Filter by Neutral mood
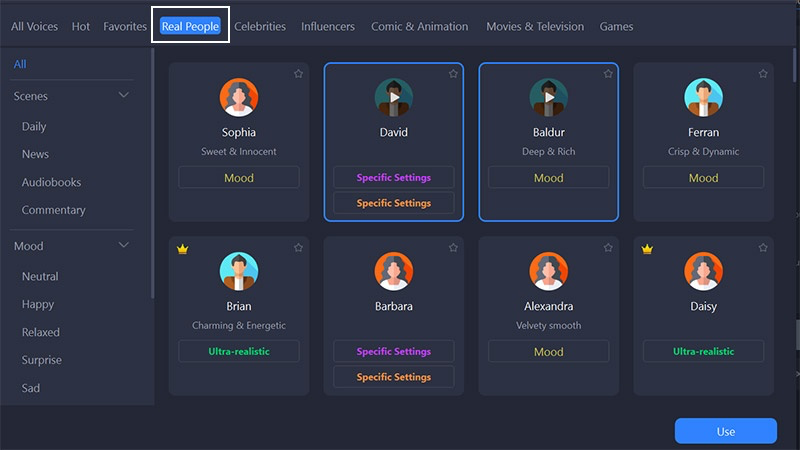 click(40, 277)
